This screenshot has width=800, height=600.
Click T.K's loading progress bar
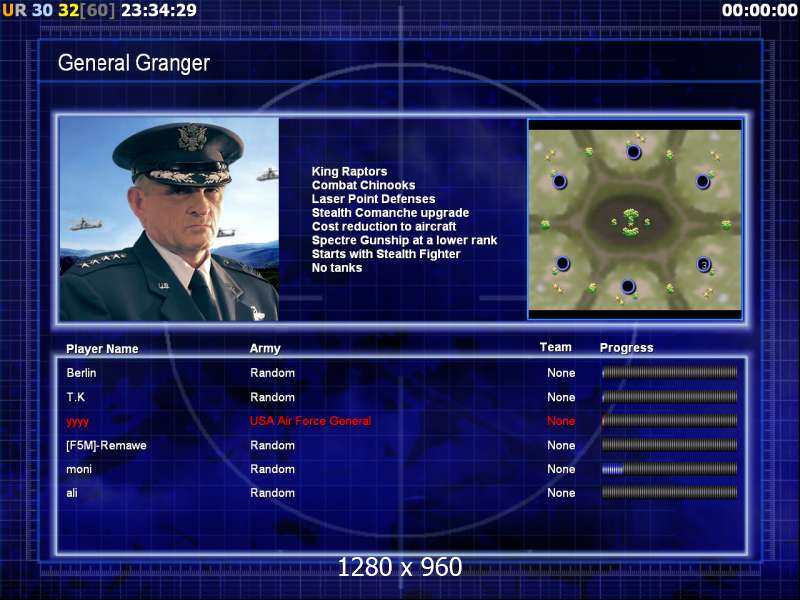pyautogui.click(x=669, y=397)
